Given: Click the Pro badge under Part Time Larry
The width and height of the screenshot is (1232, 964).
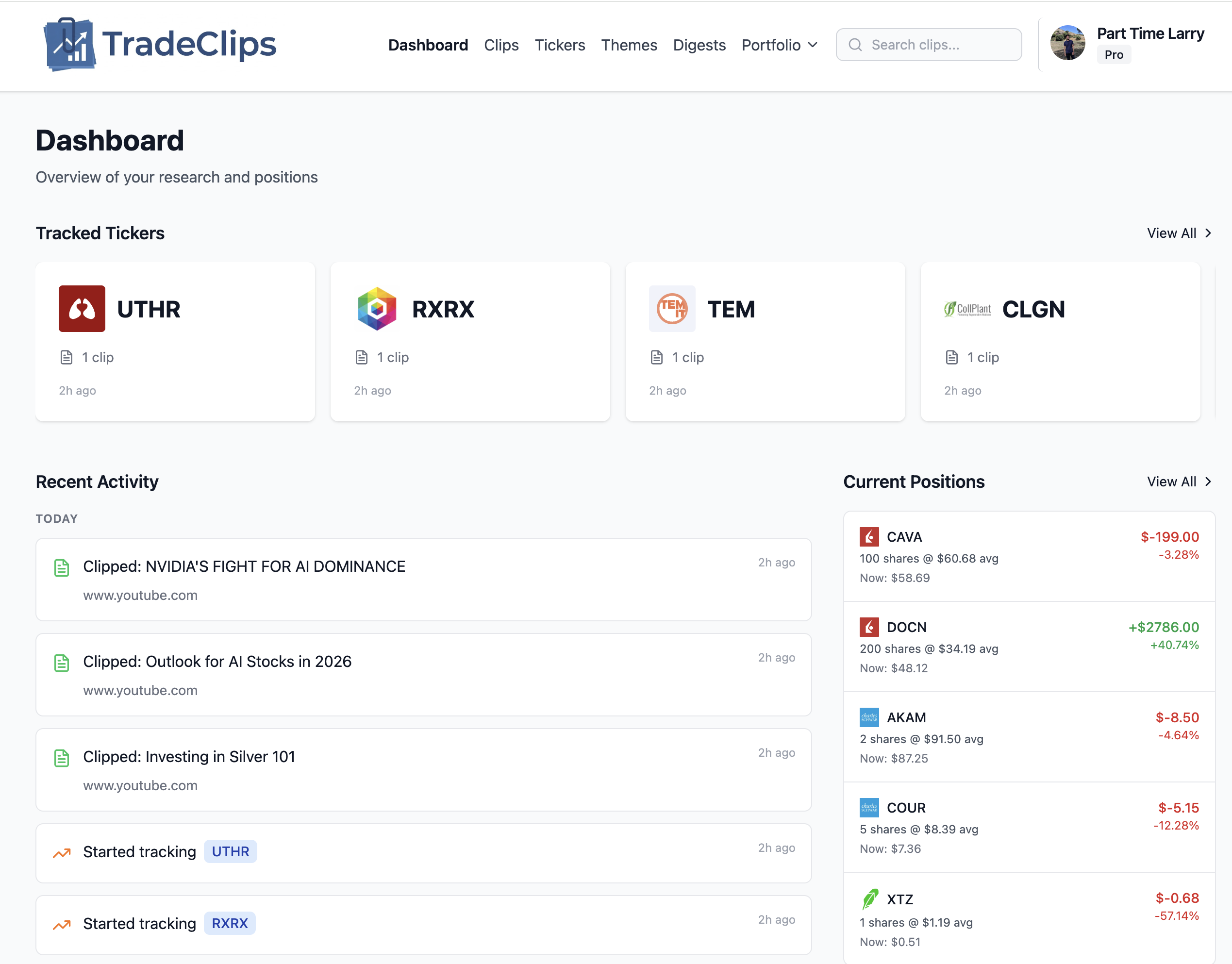Looking at the screenshot, I should (x=1114, y=54).
